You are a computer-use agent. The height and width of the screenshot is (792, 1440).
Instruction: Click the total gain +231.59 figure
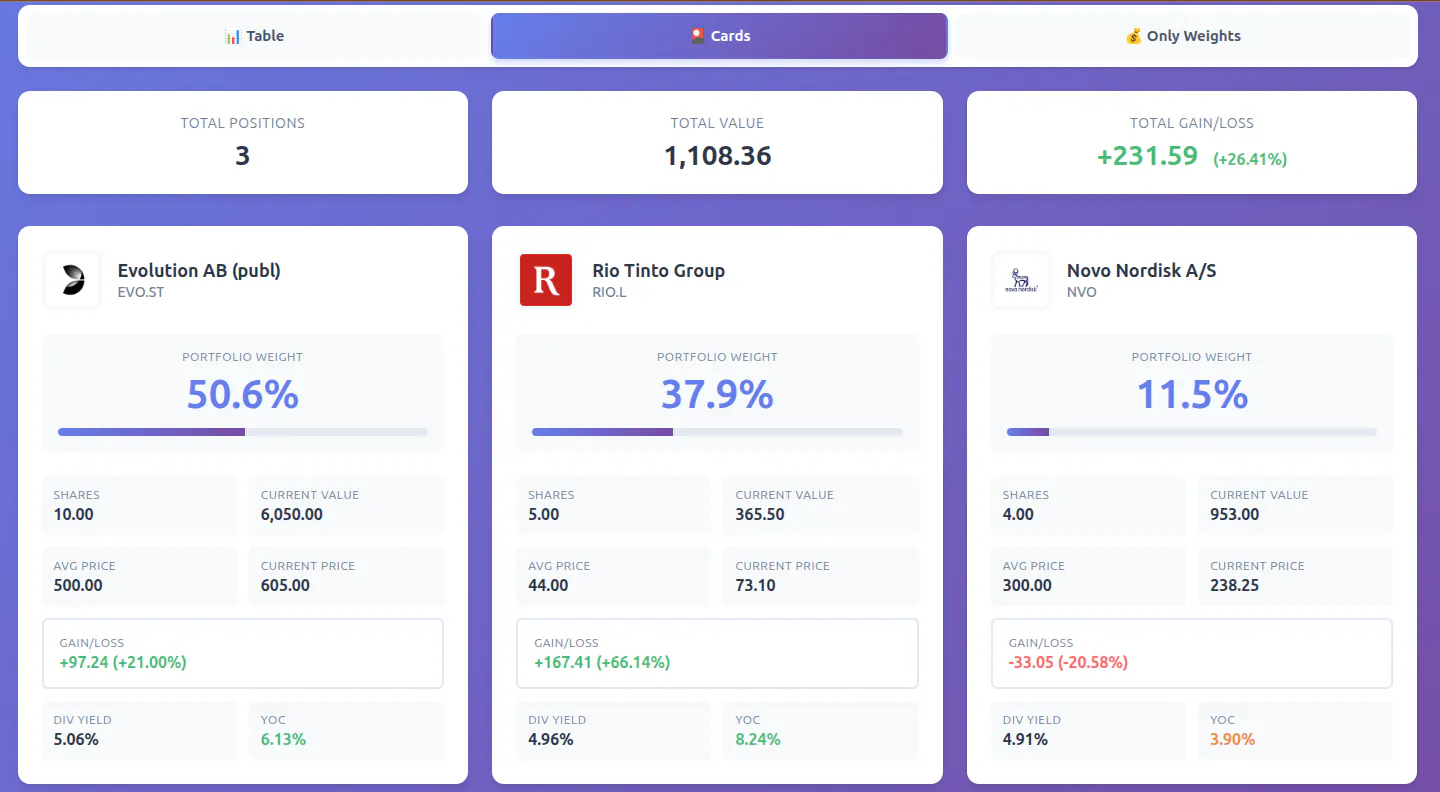[x=1147, y=156]
